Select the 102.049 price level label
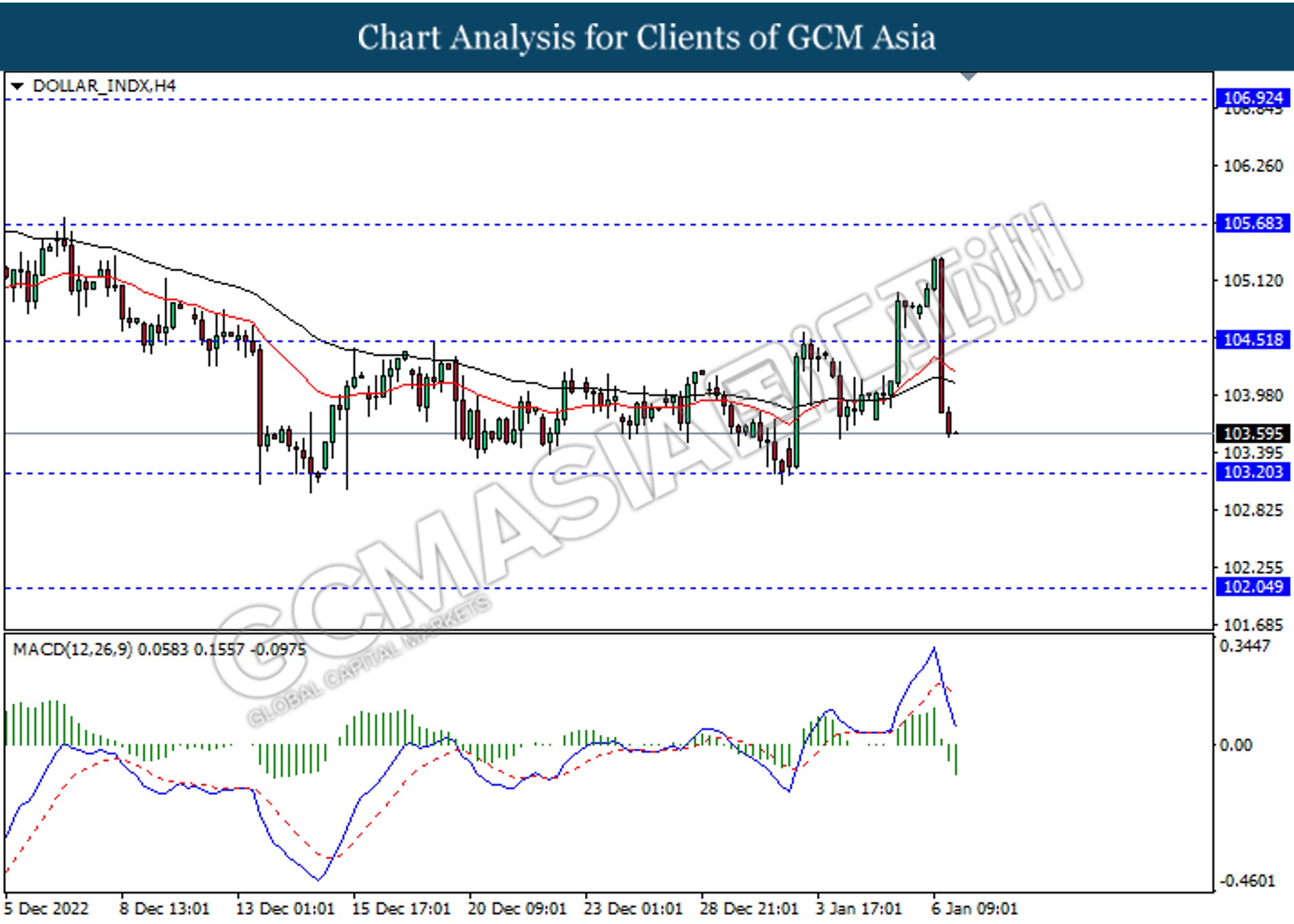This screenshot has height=924, width=1294. tap(1253, 587)
